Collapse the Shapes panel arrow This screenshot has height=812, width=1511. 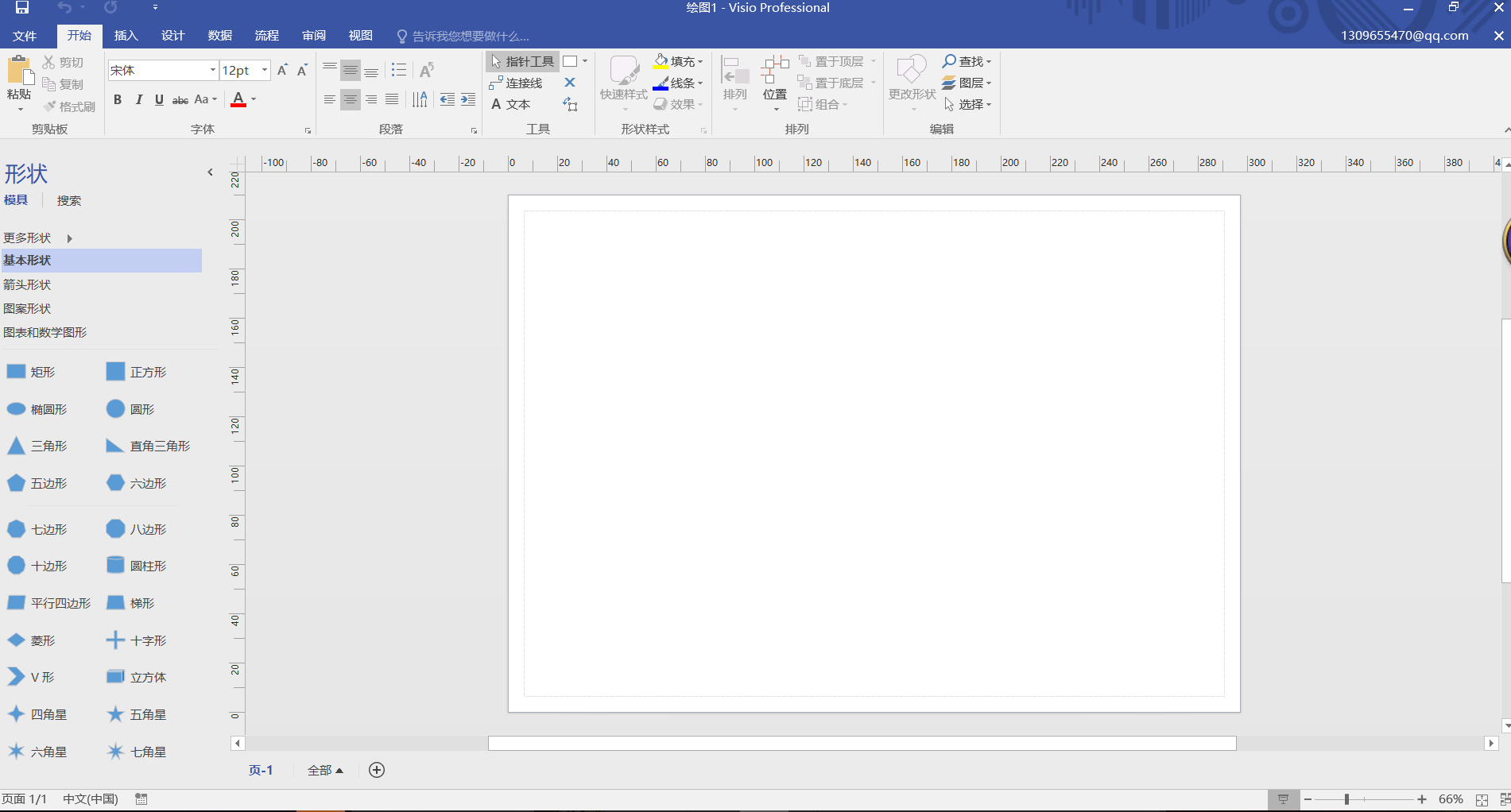pyautogui.click(x=210, y=172)
